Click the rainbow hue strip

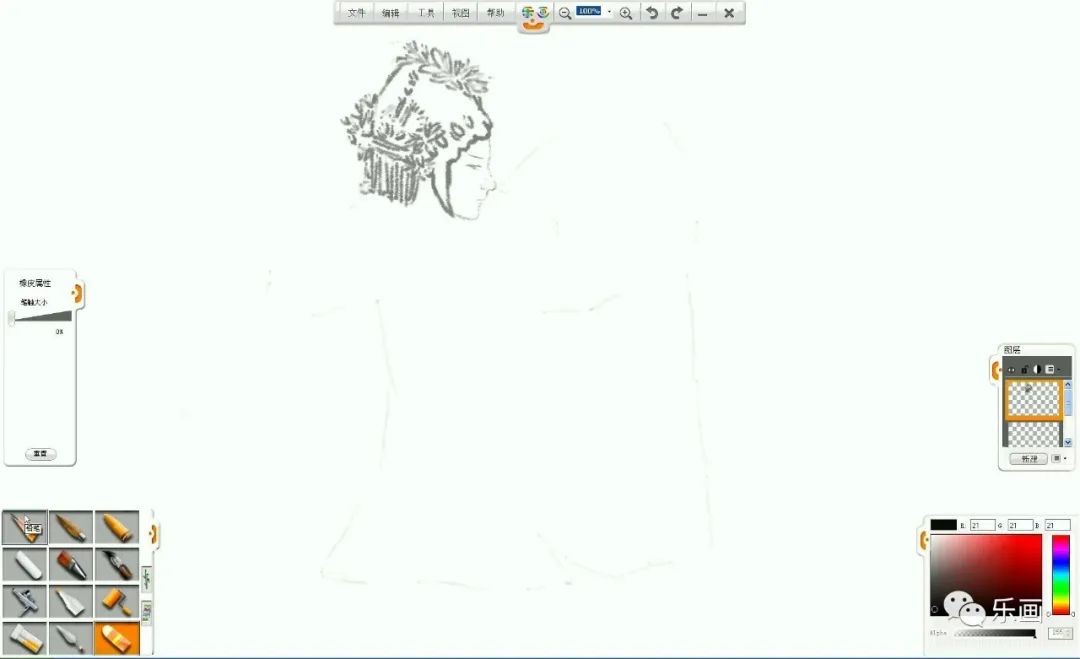[x=1060, y=574]
